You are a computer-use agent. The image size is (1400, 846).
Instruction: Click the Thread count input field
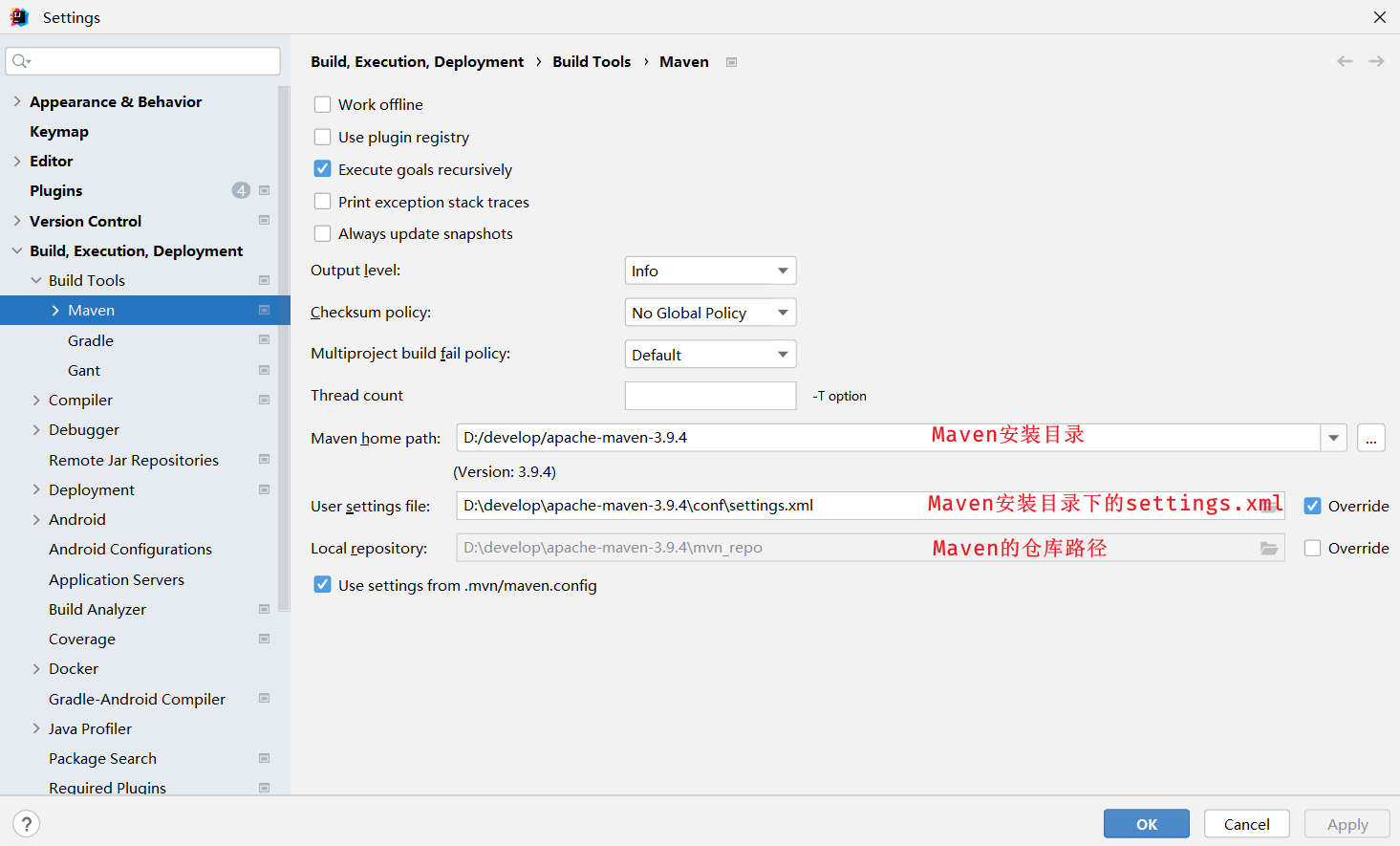[710, 396]
